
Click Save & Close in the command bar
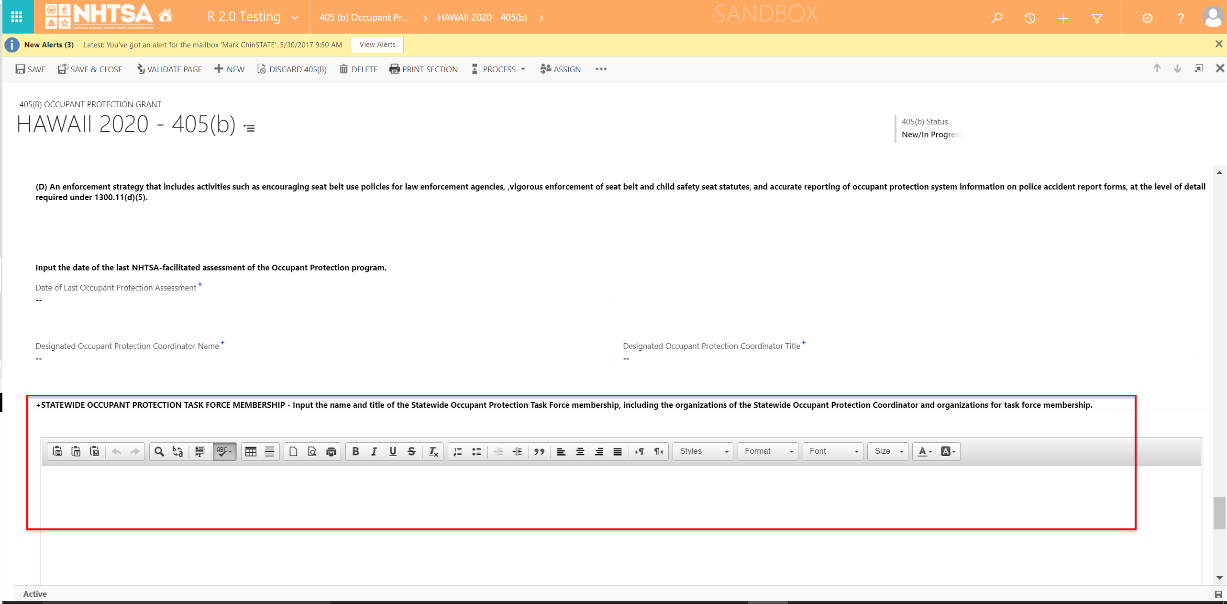[90, 69]
